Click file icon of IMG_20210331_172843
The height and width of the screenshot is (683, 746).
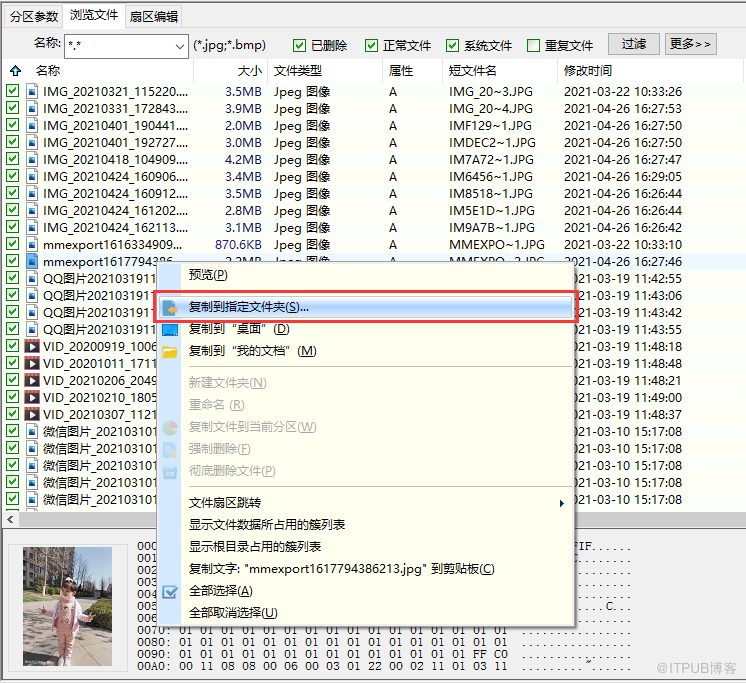click(32, 108)
